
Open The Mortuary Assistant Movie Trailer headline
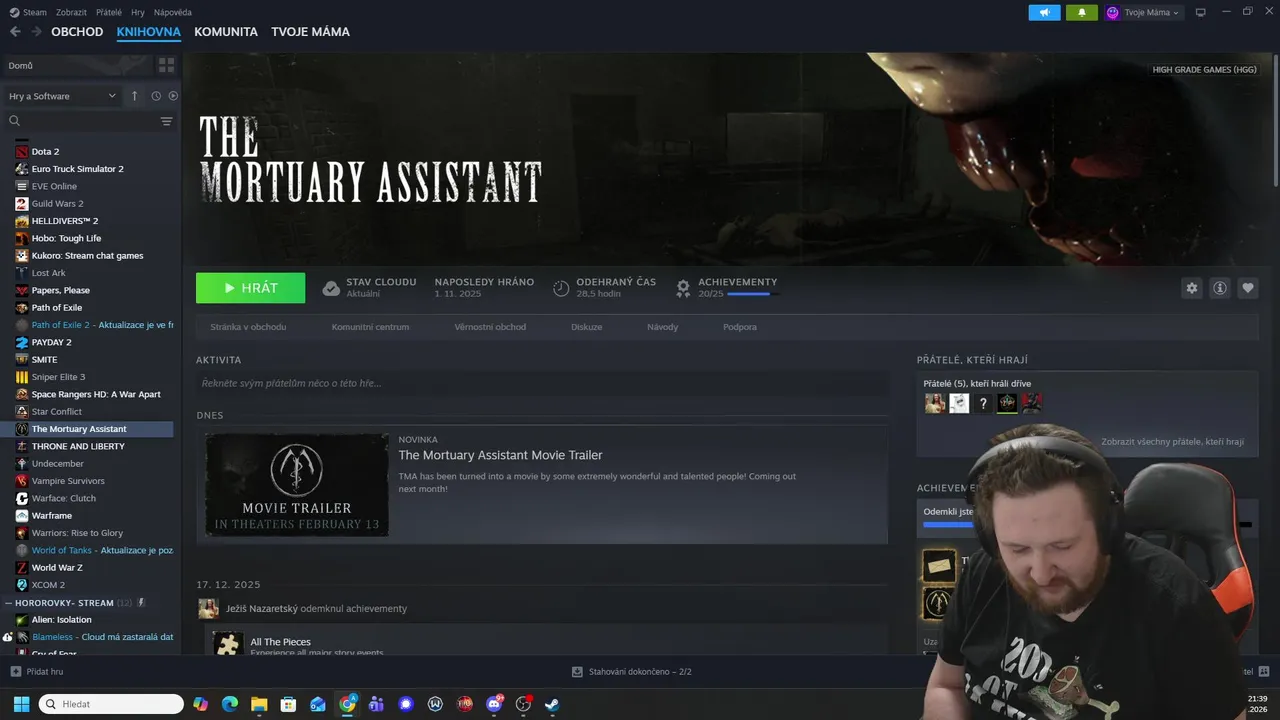coord(500,455)
